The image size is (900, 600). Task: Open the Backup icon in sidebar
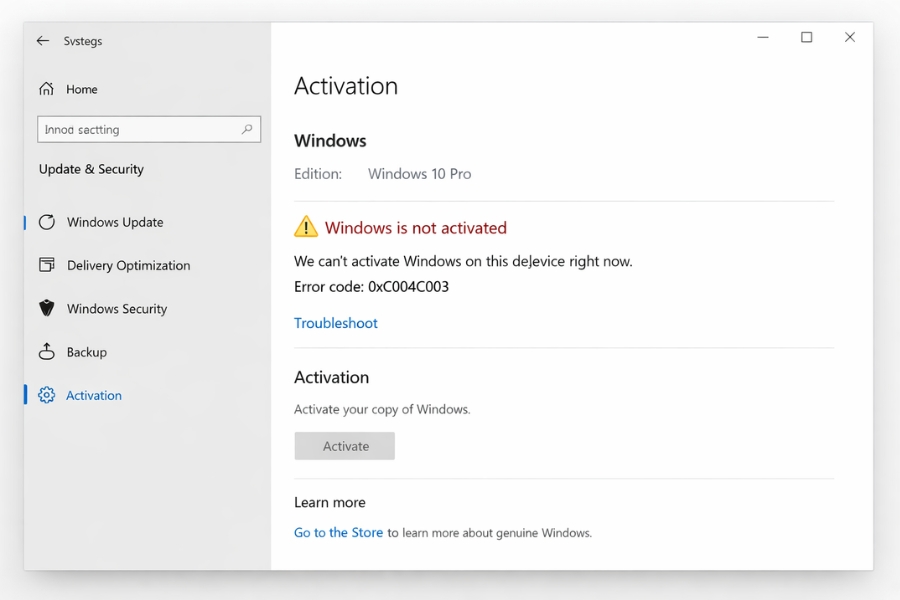[47, 352]
